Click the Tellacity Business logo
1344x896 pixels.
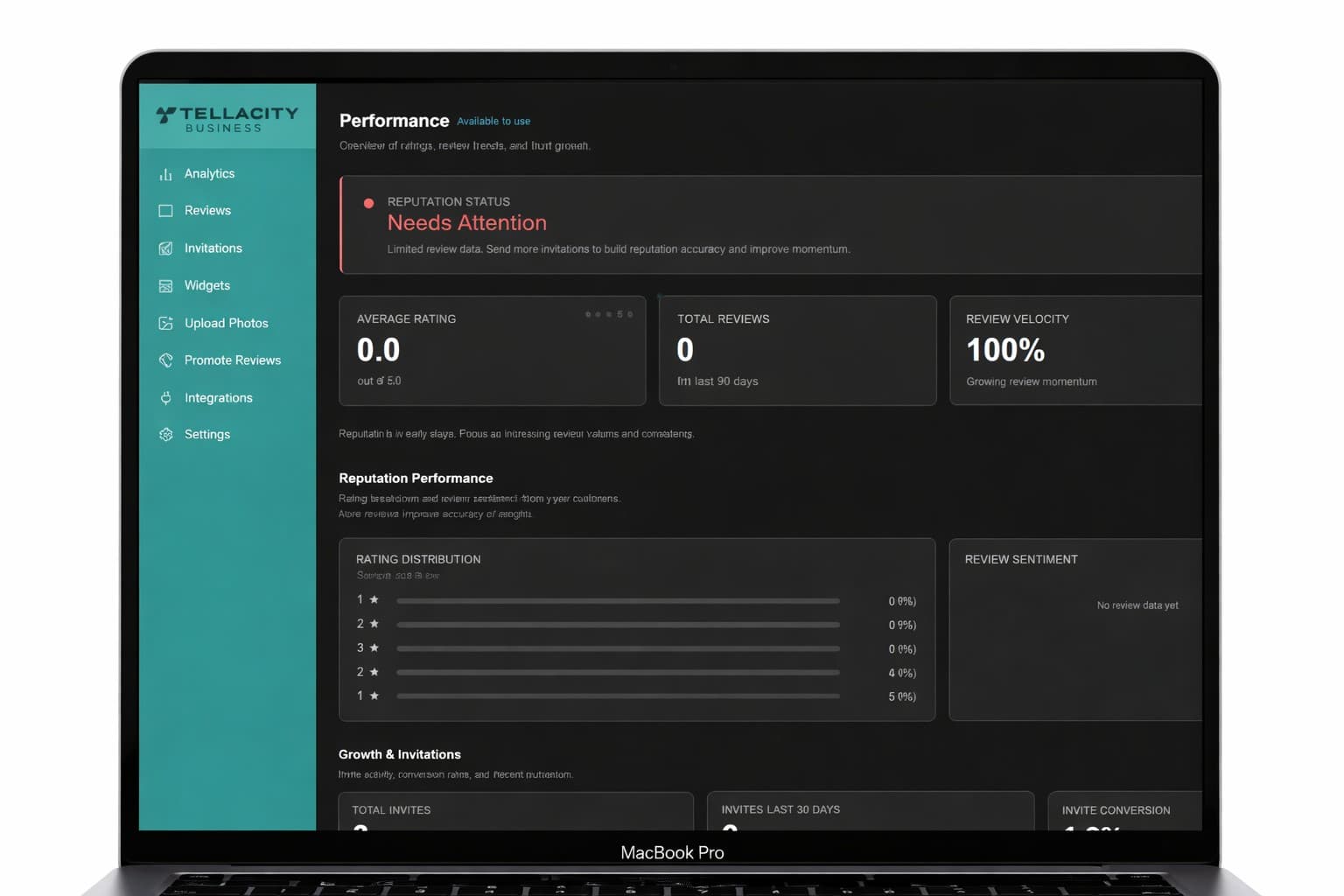227,119
